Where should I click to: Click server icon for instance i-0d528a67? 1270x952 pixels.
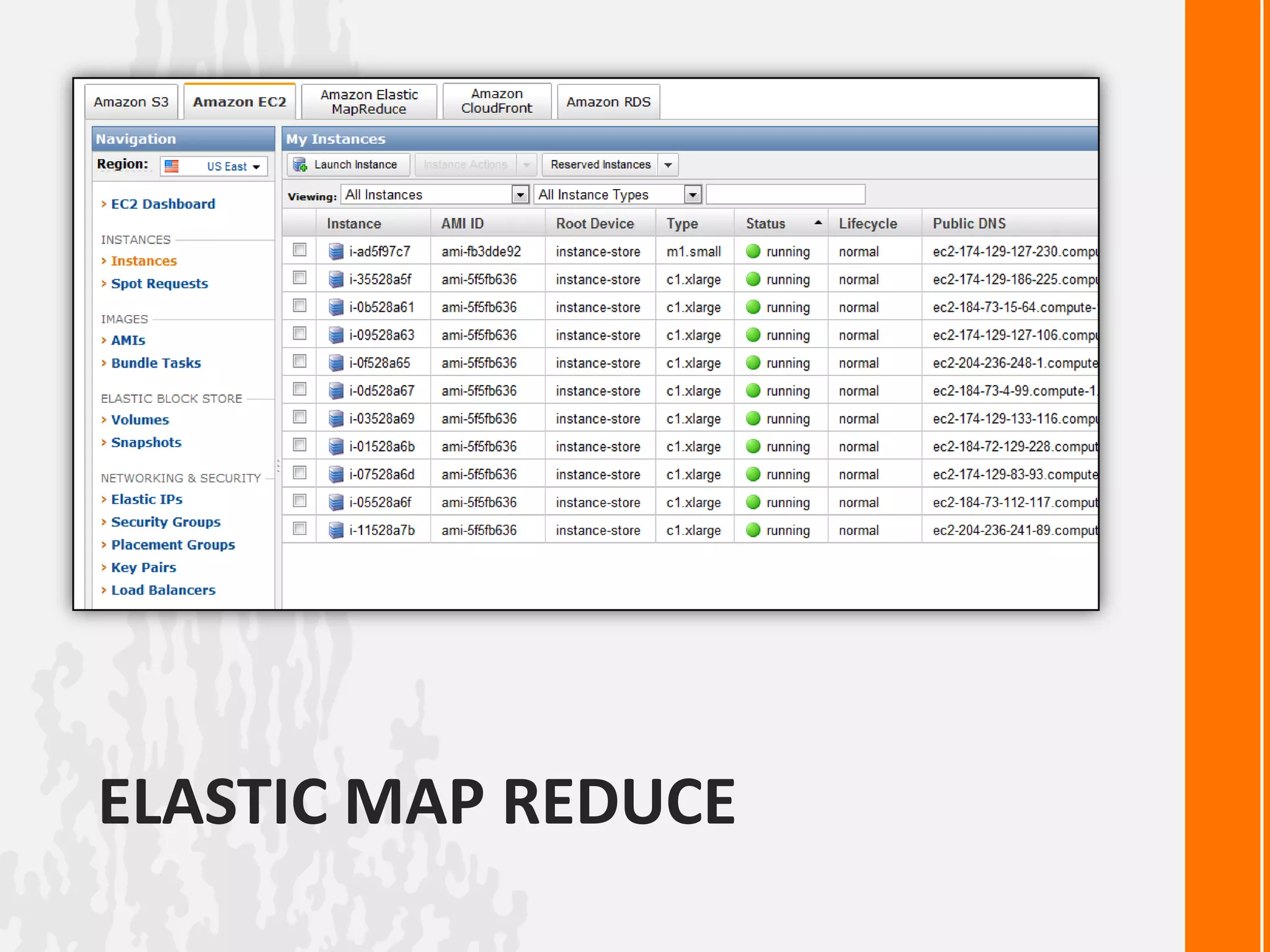[336, 390]
